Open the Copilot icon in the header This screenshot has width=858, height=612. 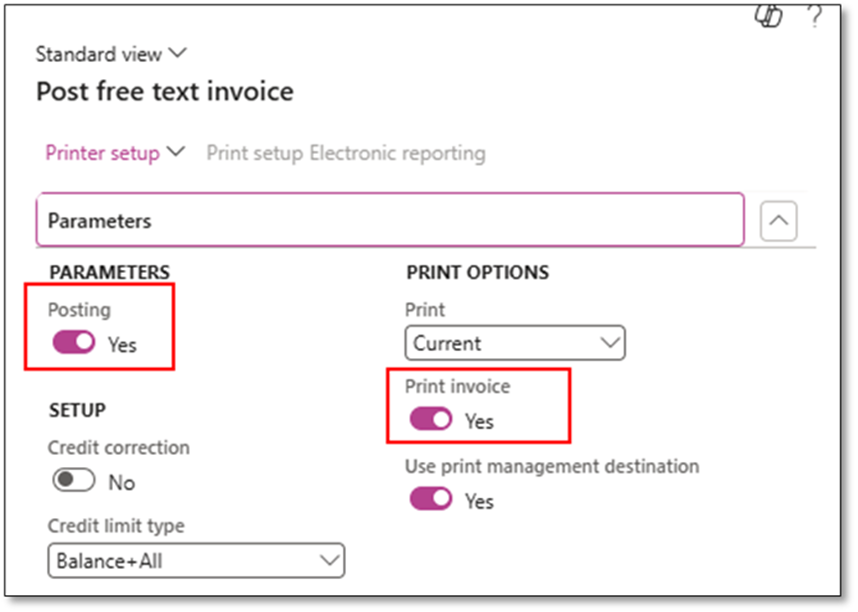[768, 14]
